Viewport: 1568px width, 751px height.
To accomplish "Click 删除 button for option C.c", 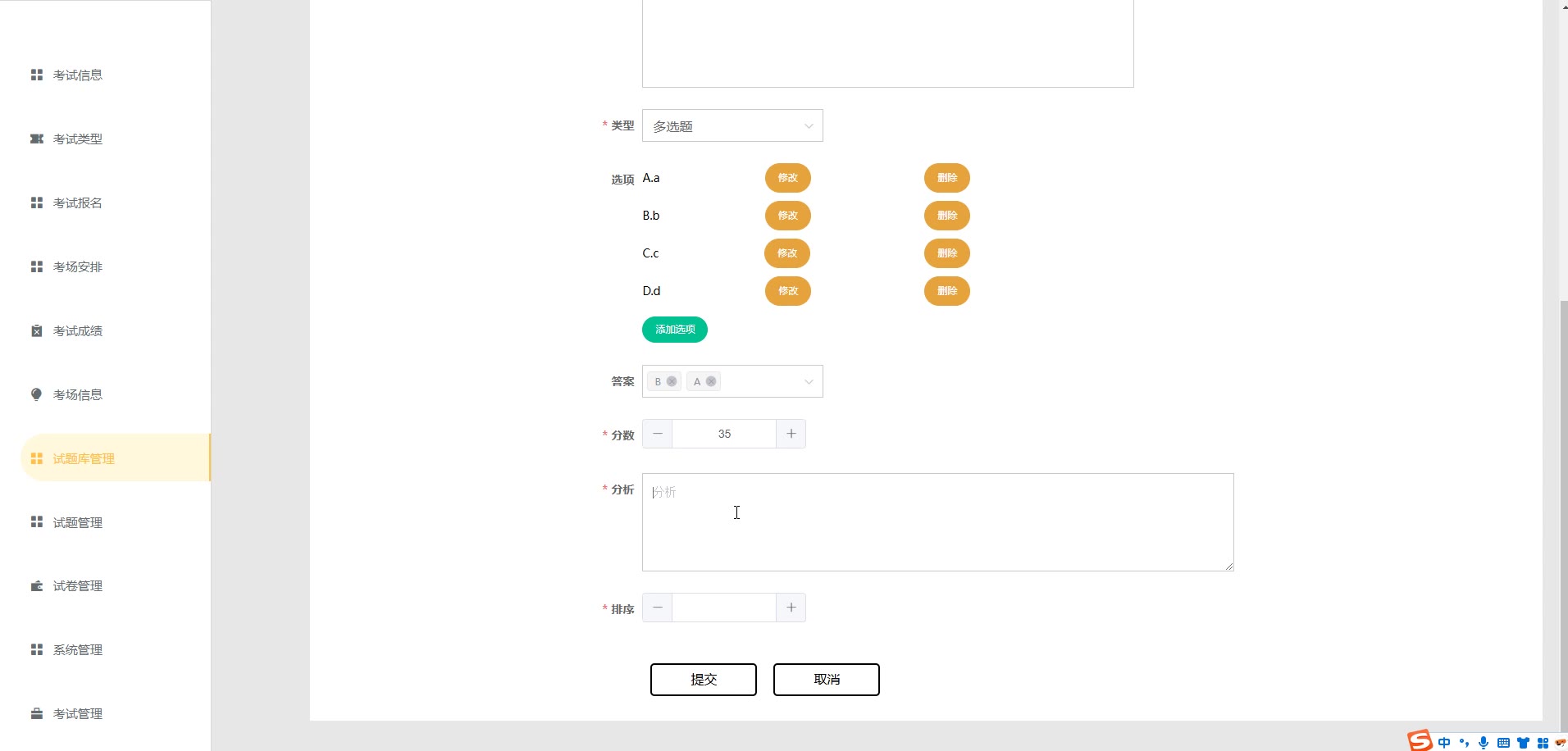I will [946, 253].
